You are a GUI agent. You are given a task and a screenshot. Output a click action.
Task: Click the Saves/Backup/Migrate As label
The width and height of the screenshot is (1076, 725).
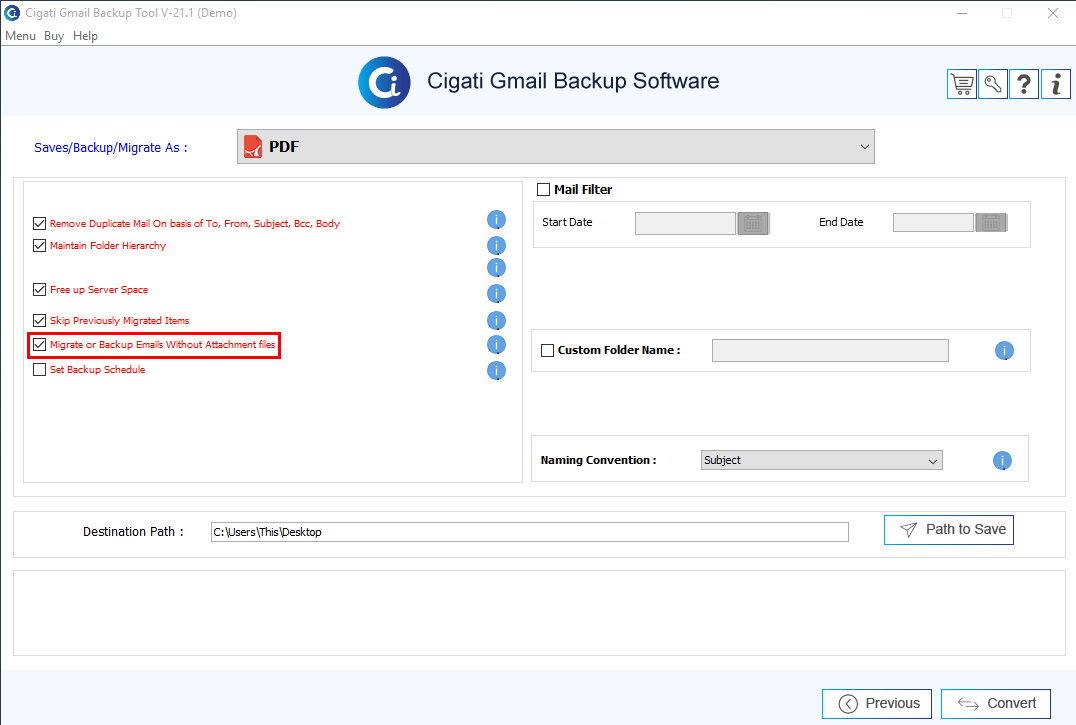(110, 147)
